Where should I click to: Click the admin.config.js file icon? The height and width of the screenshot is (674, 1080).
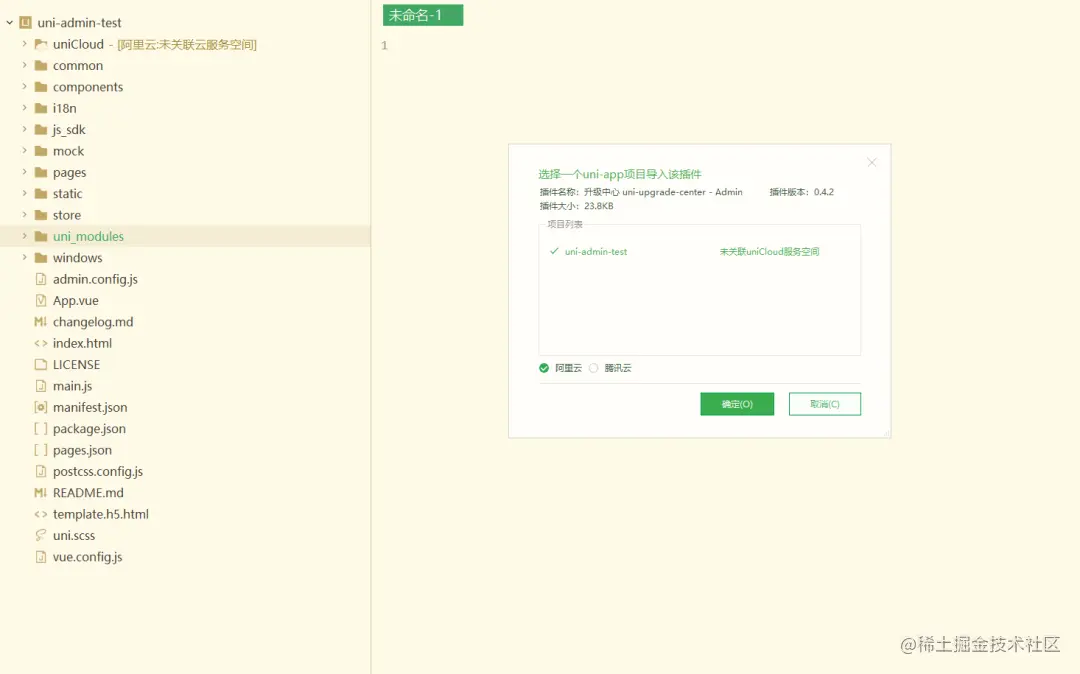41,279
